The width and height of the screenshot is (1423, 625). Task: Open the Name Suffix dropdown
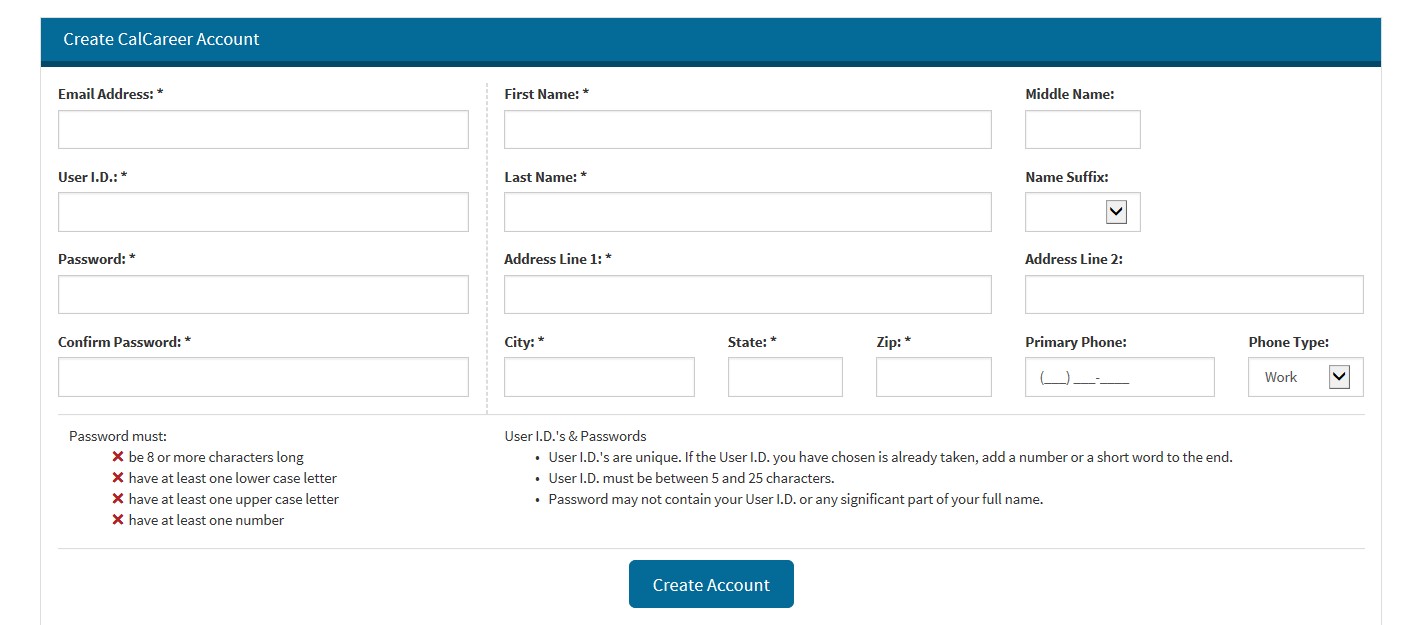[1083, 212]
